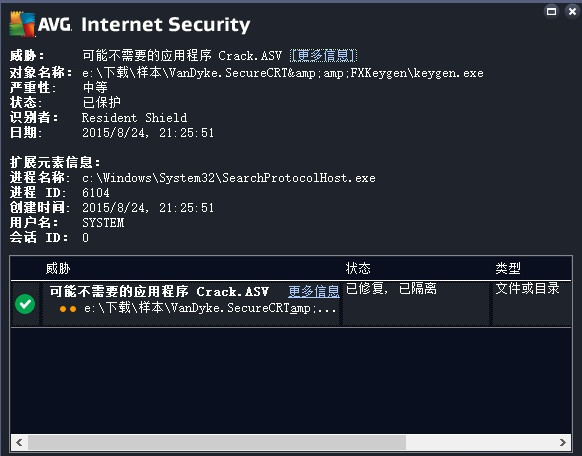
Task: Click the SearchProtocolHost.exe process path
Action: [x=229, y=178]
